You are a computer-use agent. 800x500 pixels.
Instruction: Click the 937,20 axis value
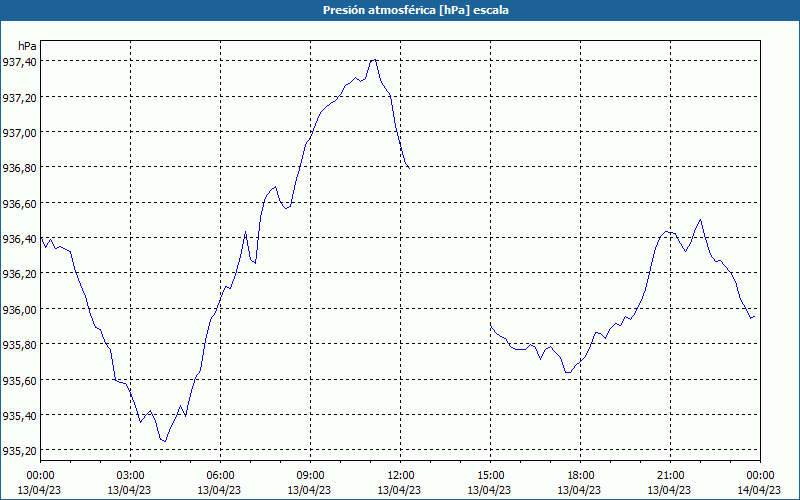tap(19, 97)
